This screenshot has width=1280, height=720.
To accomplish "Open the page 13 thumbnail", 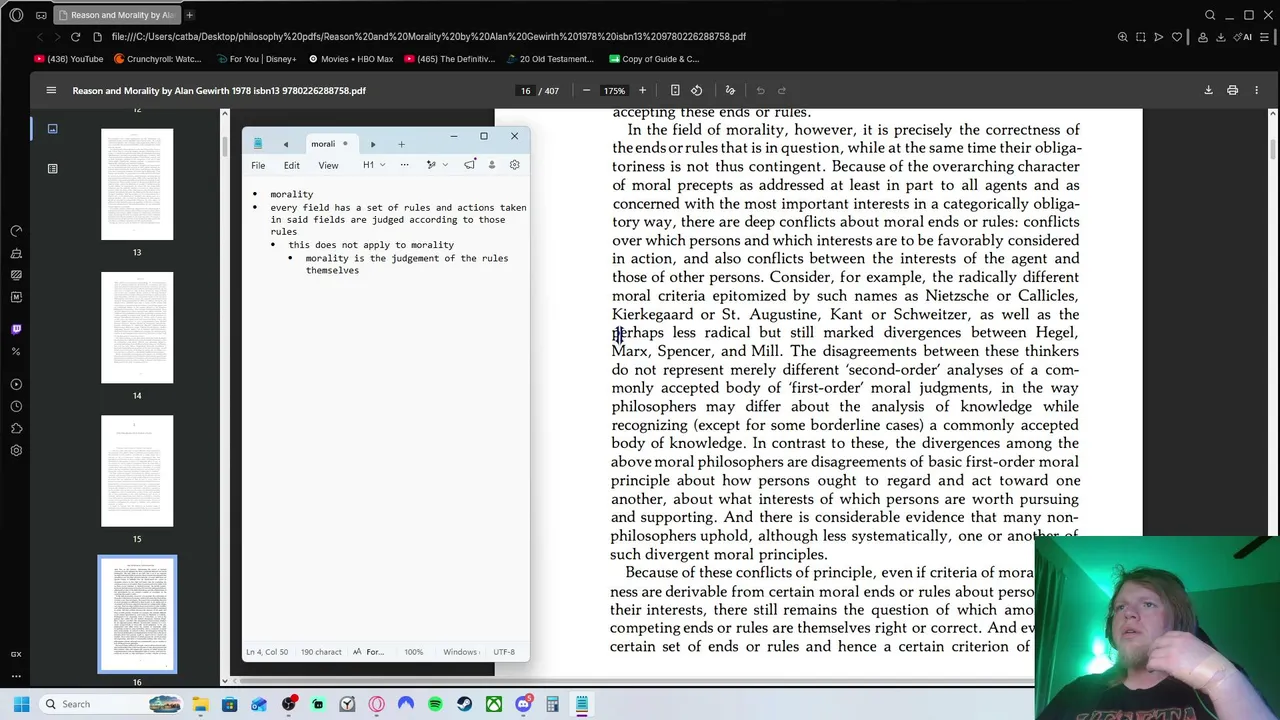I will pyautogui.click(x=137, y=184).
